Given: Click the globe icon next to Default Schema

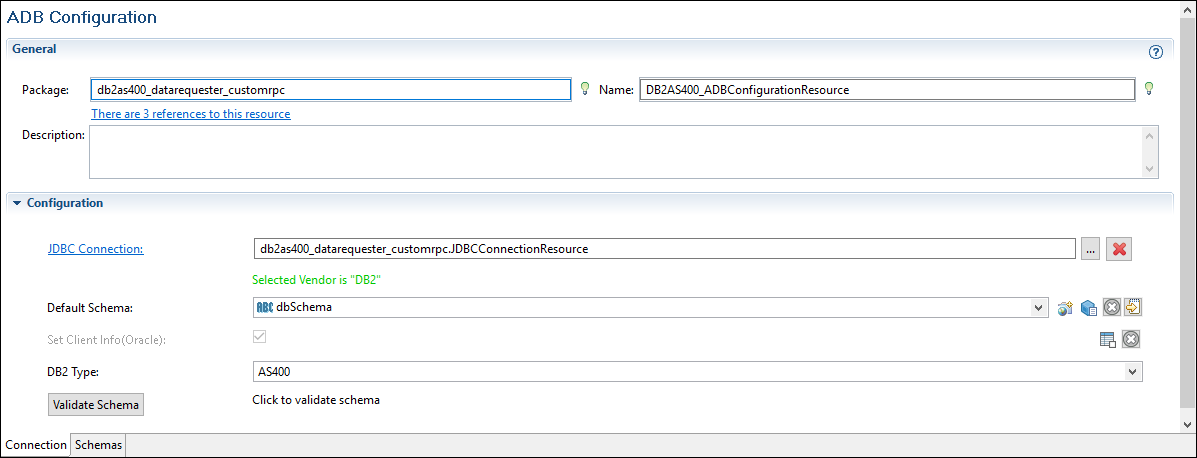Looking at the screenshot, I should point(1065,308).
